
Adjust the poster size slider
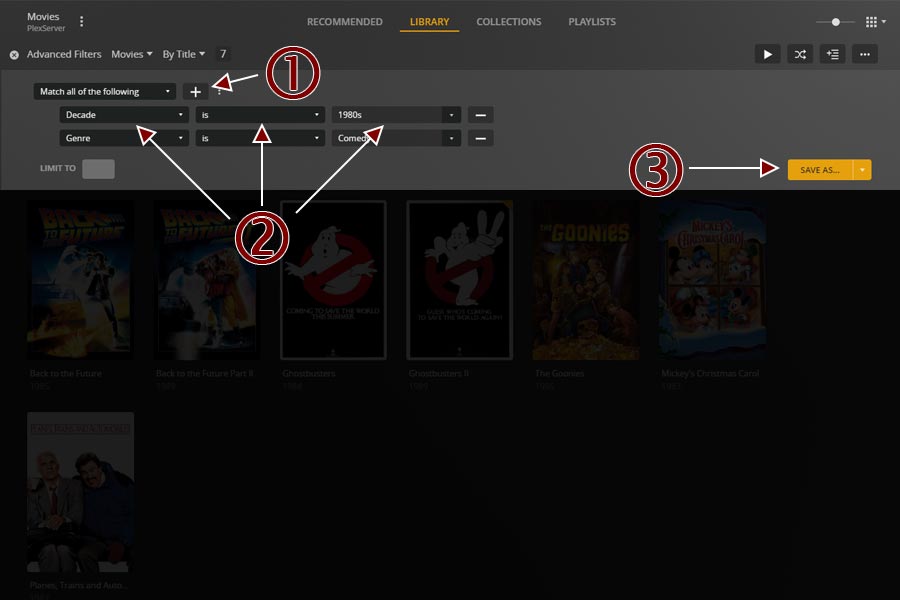836,22
